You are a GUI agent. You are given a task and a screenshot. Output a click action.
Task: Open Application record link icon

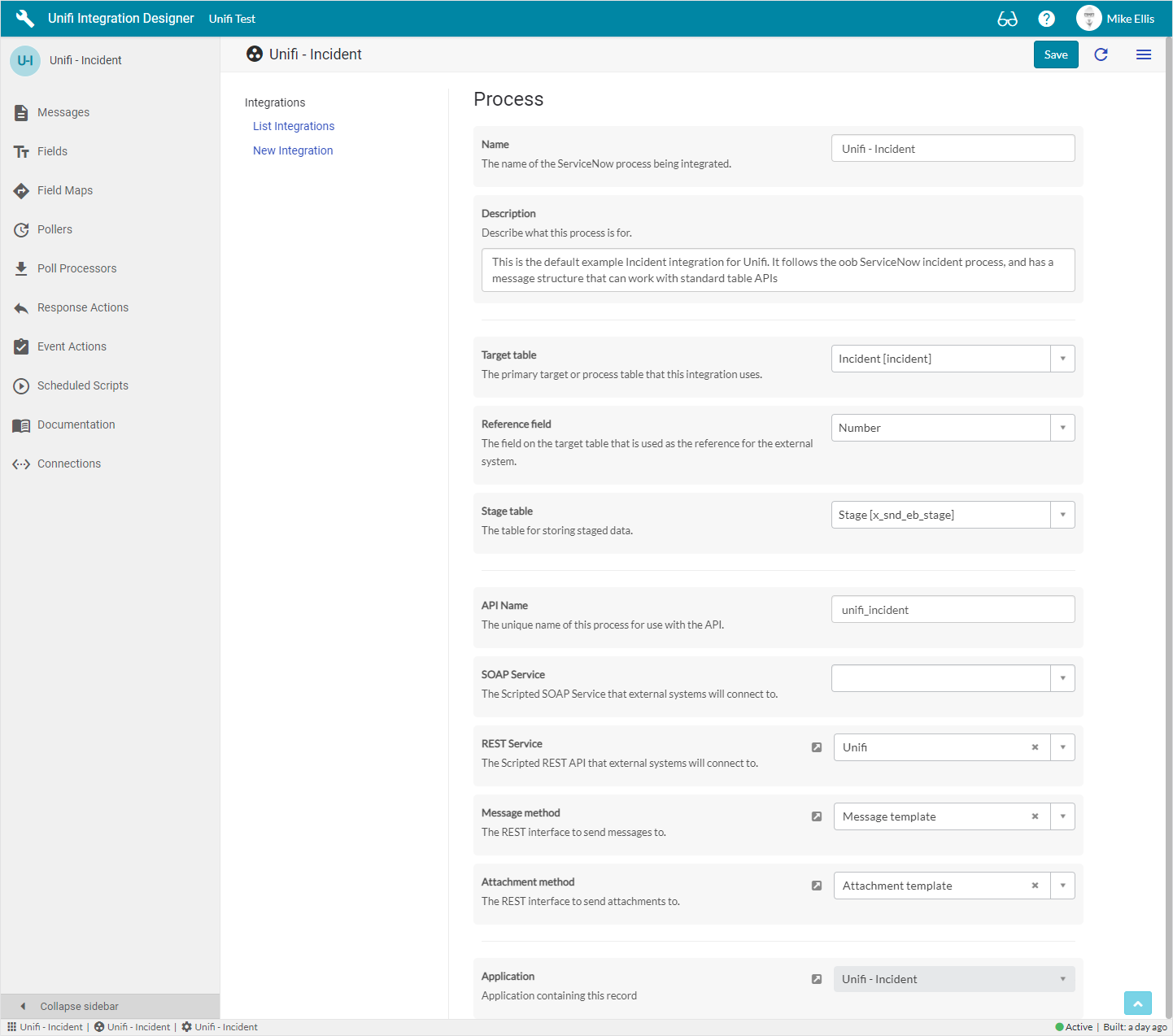[x=816, y=979]
